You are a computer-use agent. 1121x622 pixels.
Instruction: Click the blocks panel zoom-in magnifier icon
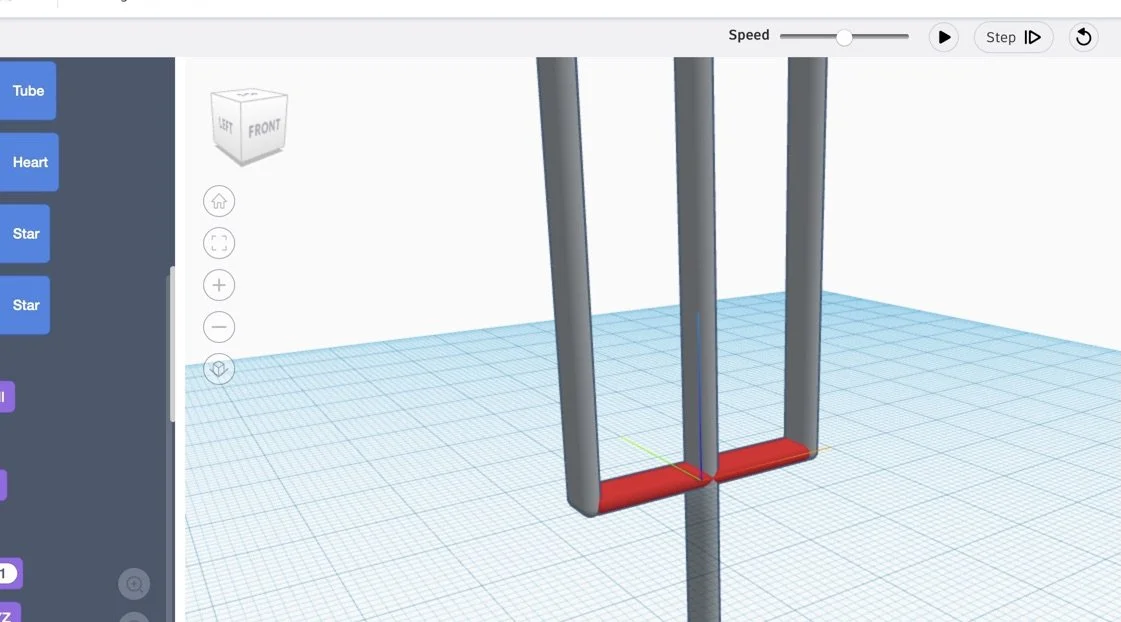(134, 584)
